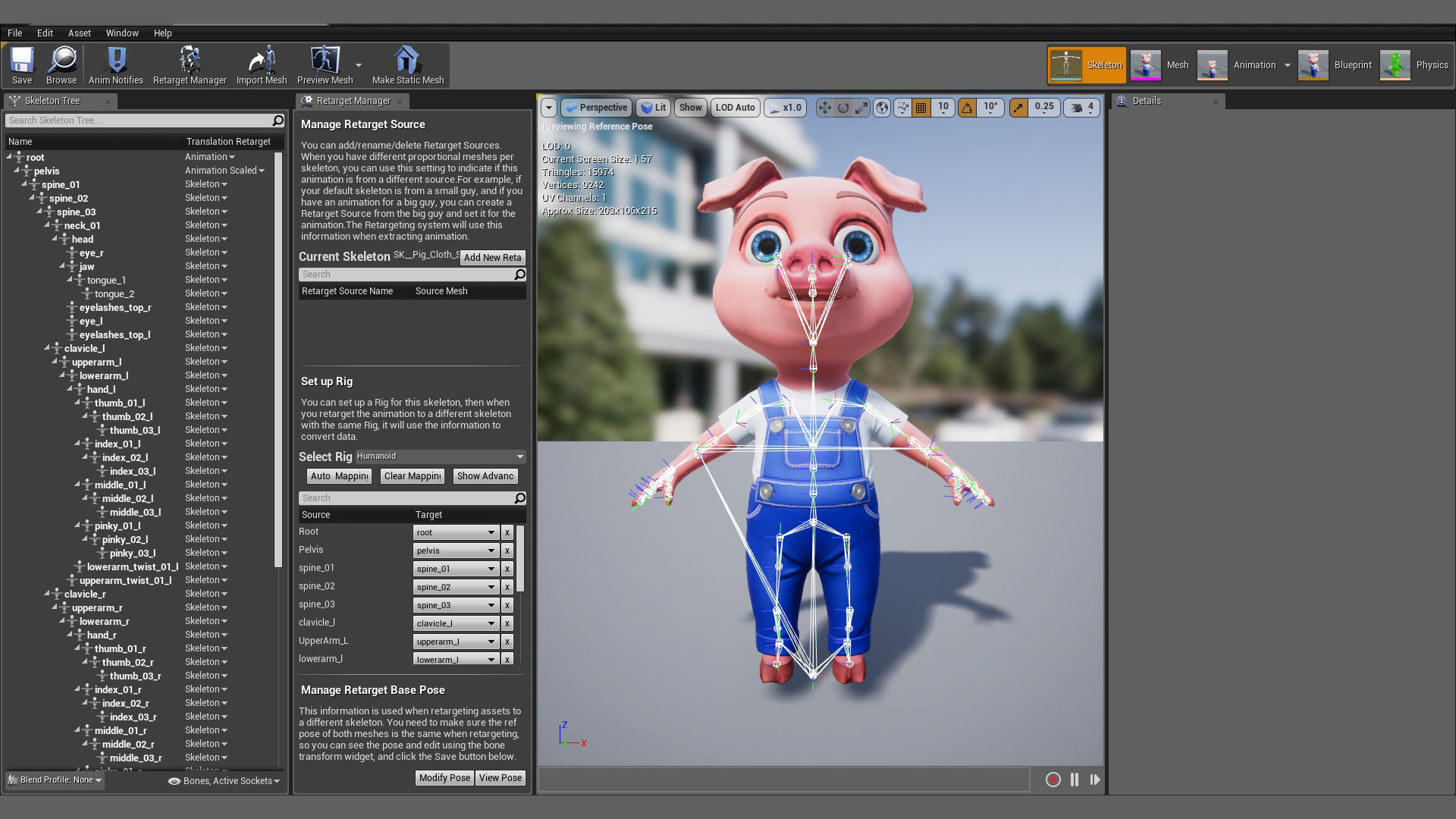
Task: Click the Search Skeleton Tree field
Action: [x=139, y=121]
